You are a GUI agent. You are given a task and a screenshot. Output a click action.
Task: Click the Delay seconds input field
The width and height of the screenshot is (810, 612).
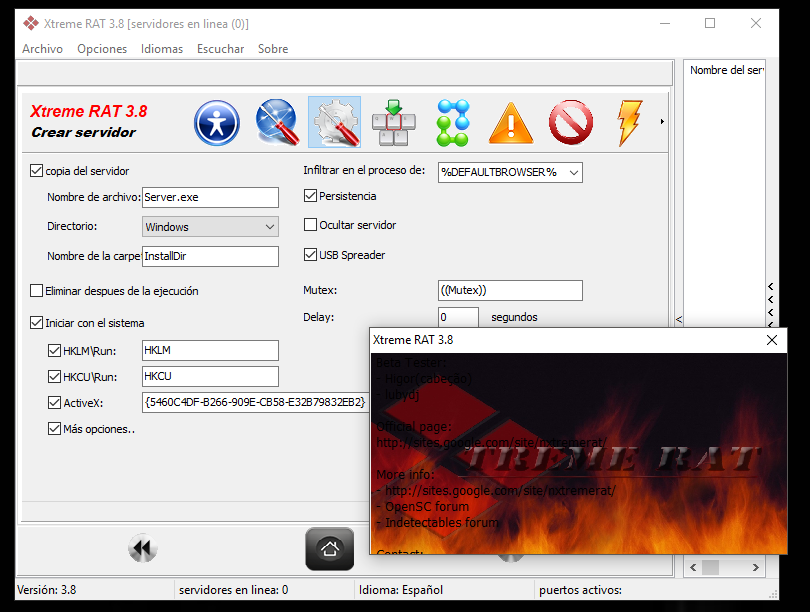pos(458,317)
